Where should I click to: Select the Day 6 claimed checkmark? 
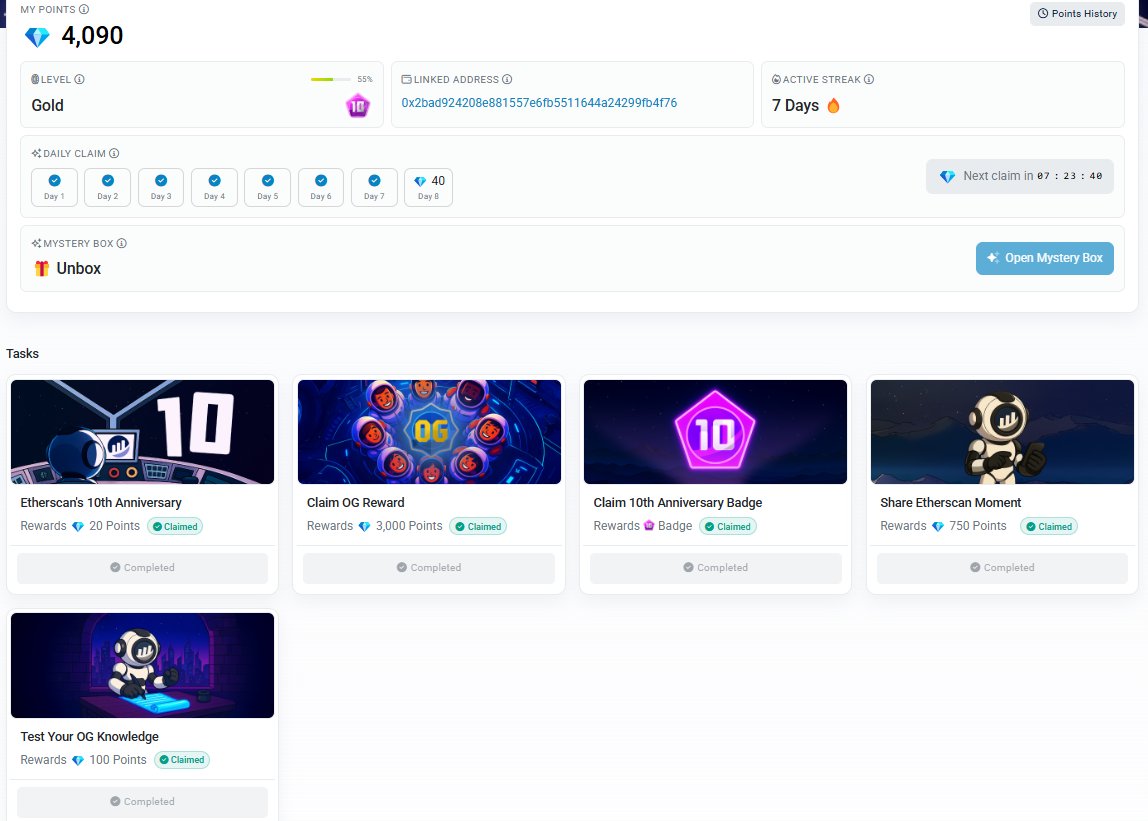pos(321,180)
